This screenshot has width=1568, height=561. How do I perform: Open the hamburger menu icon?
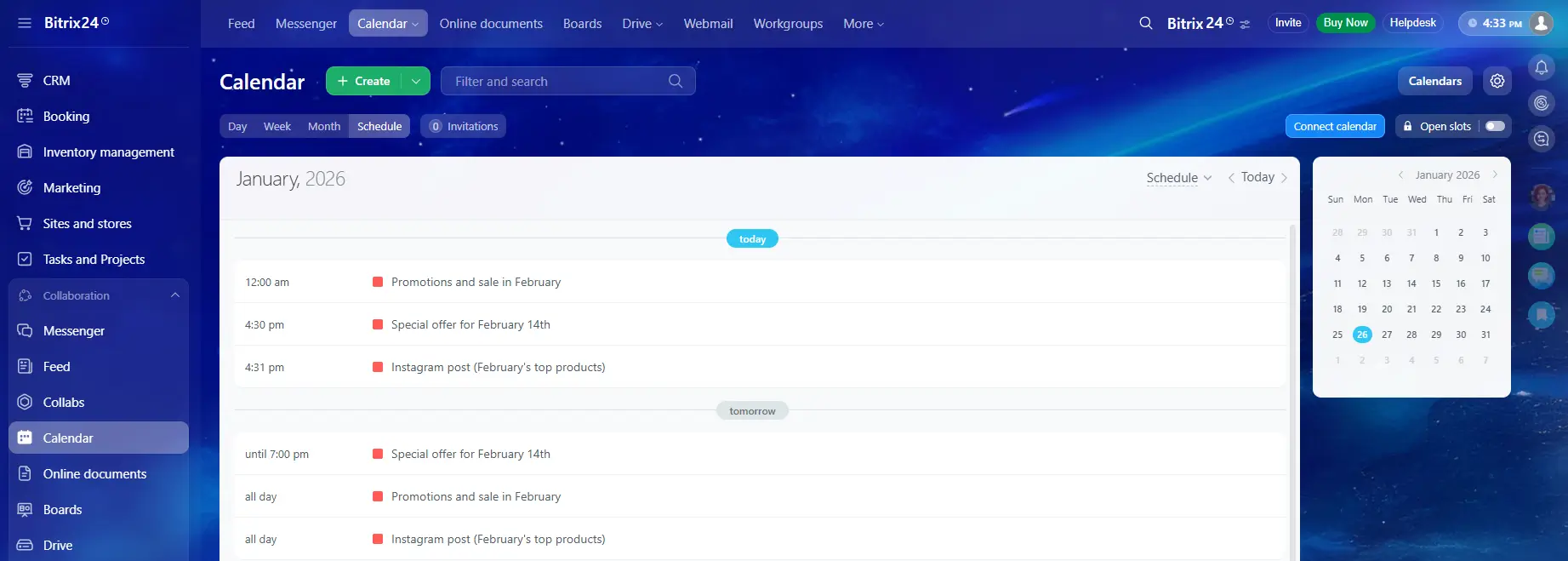coord(24,23)
